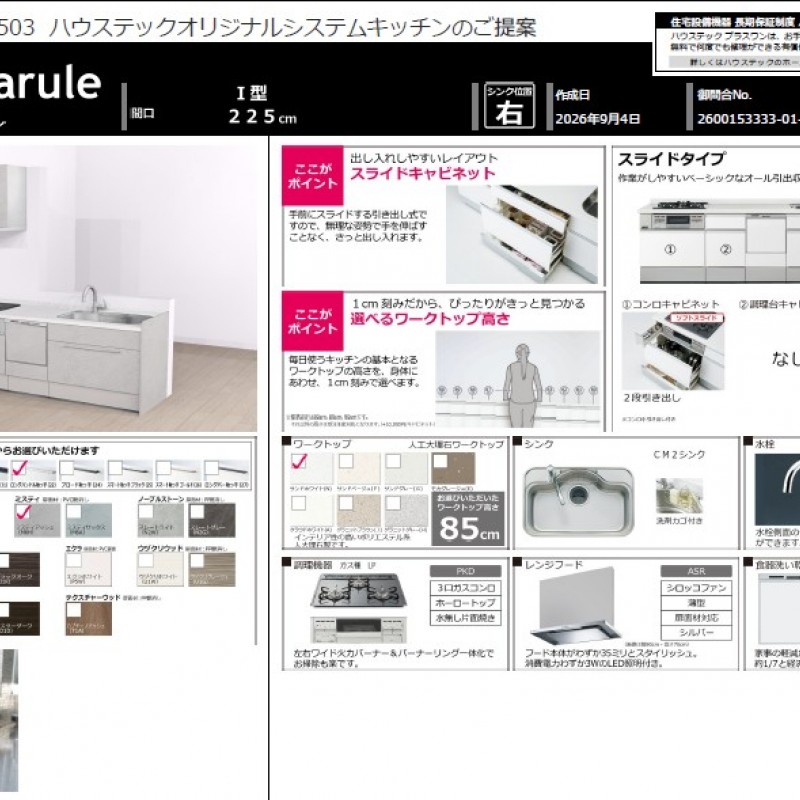Click the circled ② on the cabinet diagram
Screen dimensions: 800x800
(725, 249)
